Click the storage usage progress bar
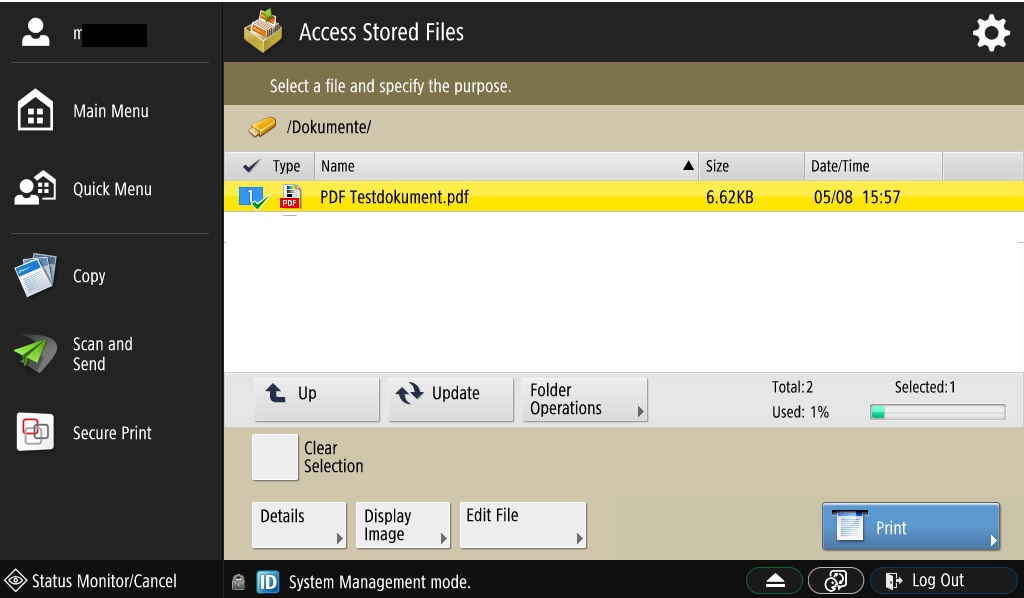This screenshot has height=598, width=1024. 937,412
